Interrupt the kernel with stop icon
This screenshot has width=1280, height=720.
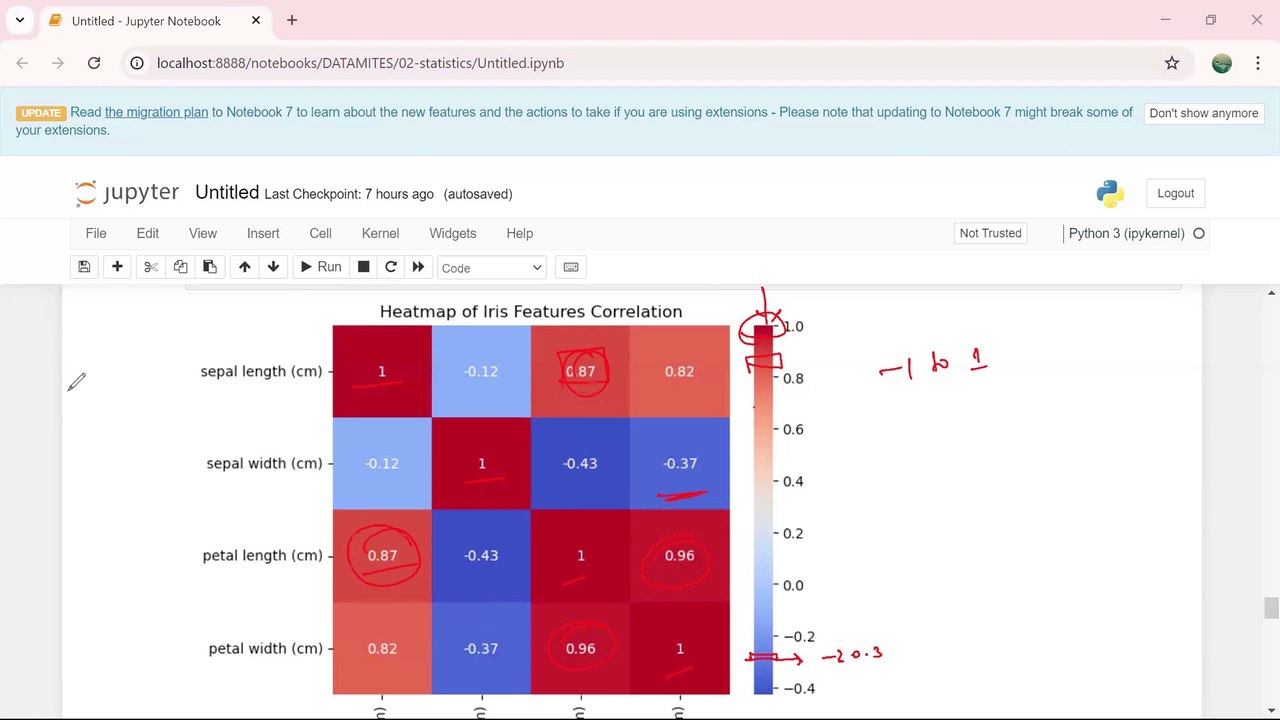[363, 267]
